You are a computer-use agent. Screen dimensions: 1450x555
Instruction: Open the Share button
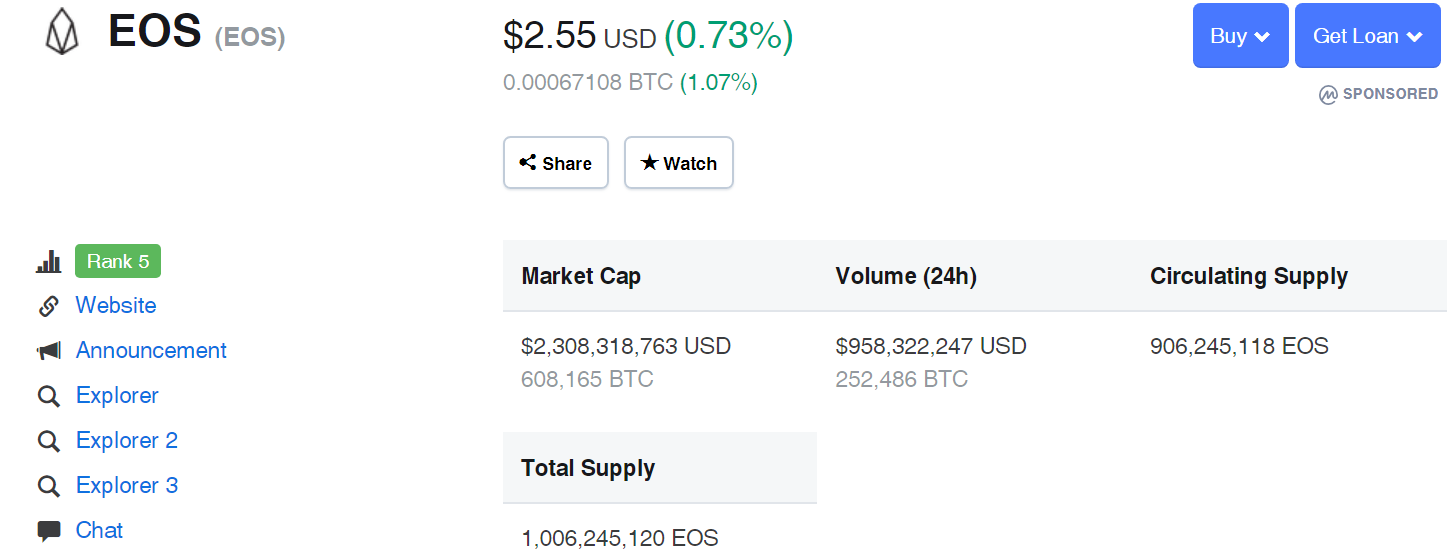click(x=556, y=163)
